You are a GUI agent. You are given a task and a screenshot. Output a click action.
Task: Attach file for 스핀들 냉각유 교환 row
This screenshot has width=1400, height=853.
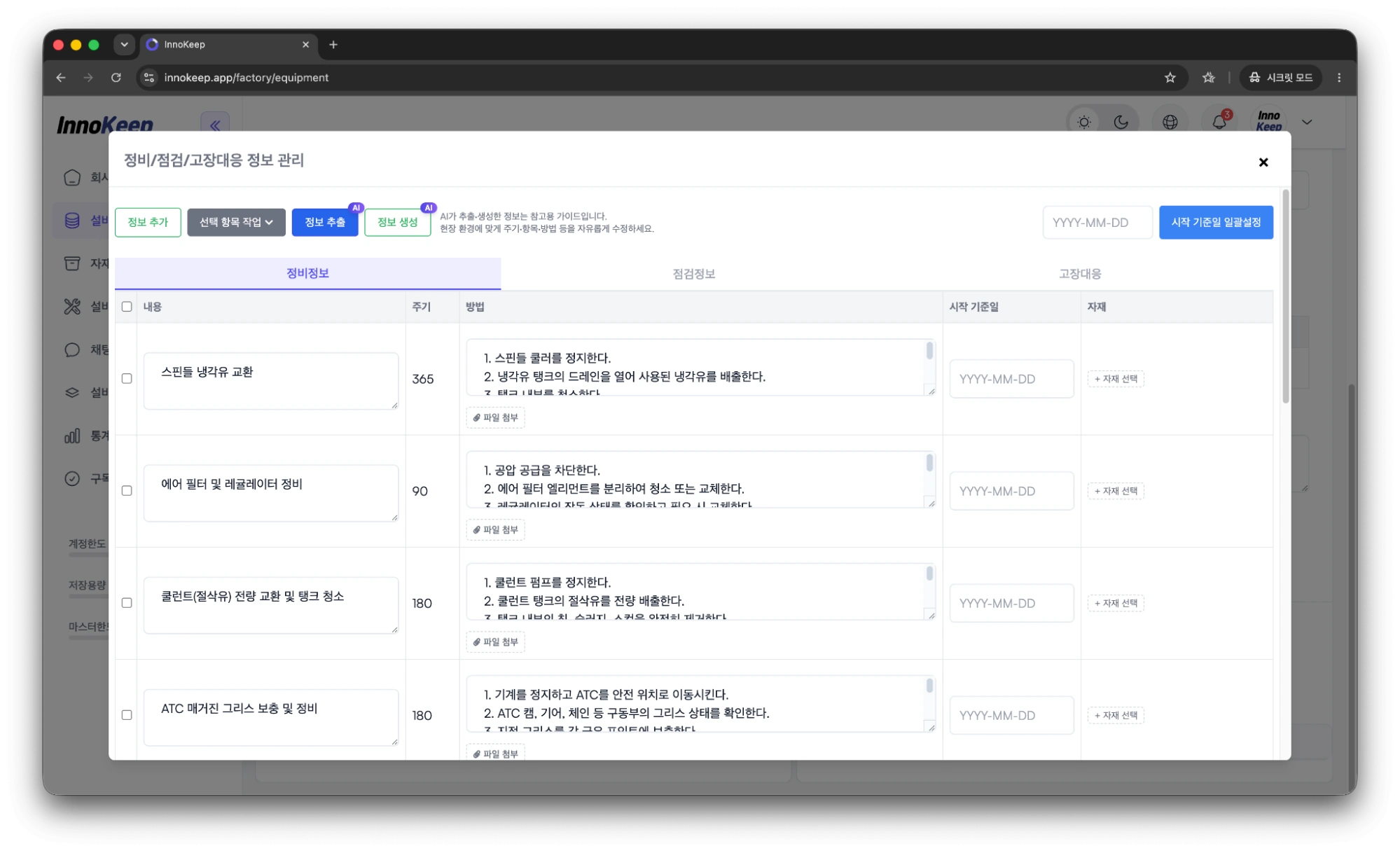(x=496, y=418)
